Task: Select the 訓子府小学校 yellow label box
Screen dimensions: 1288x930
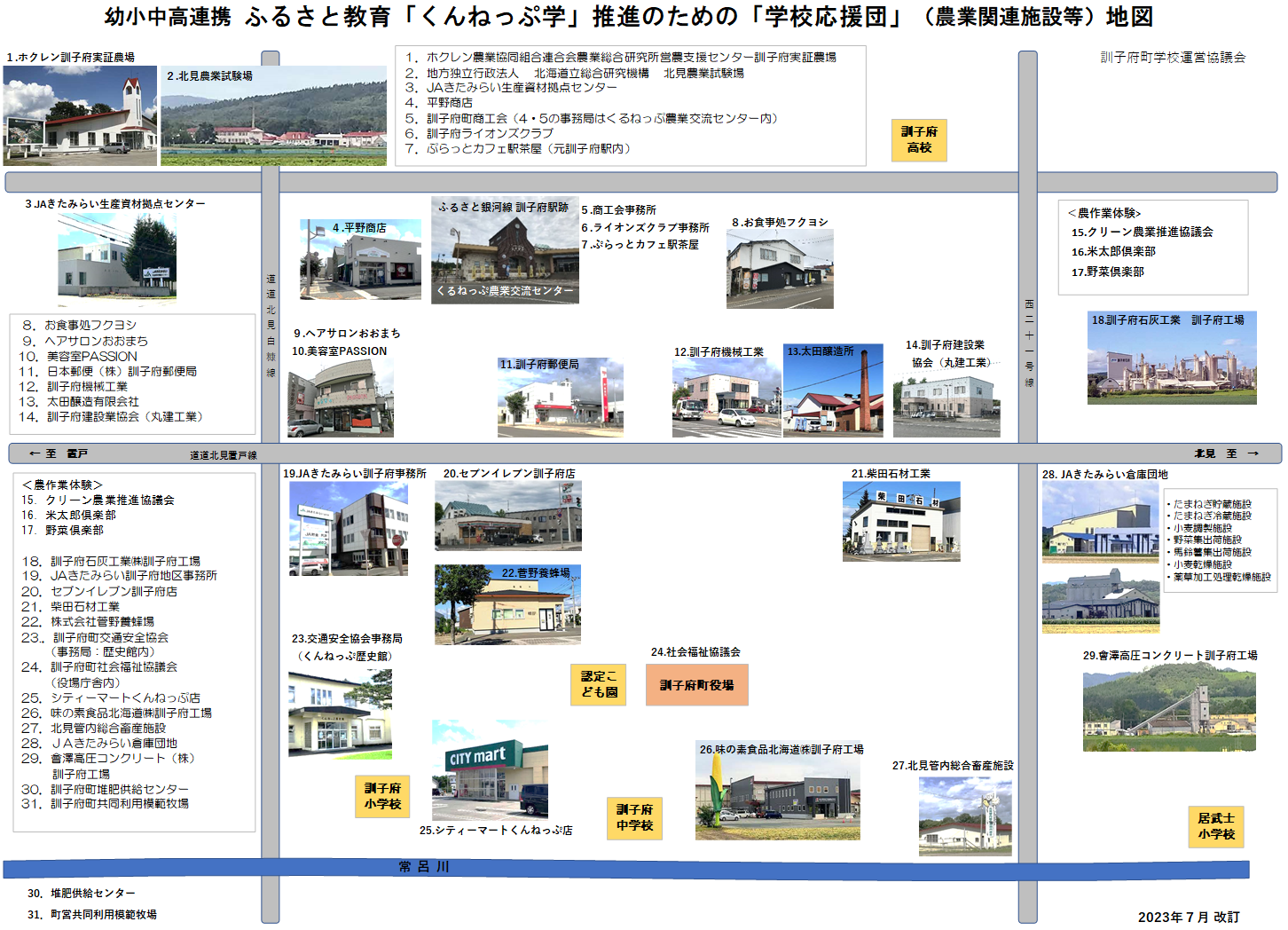Action: click(382, 797)
